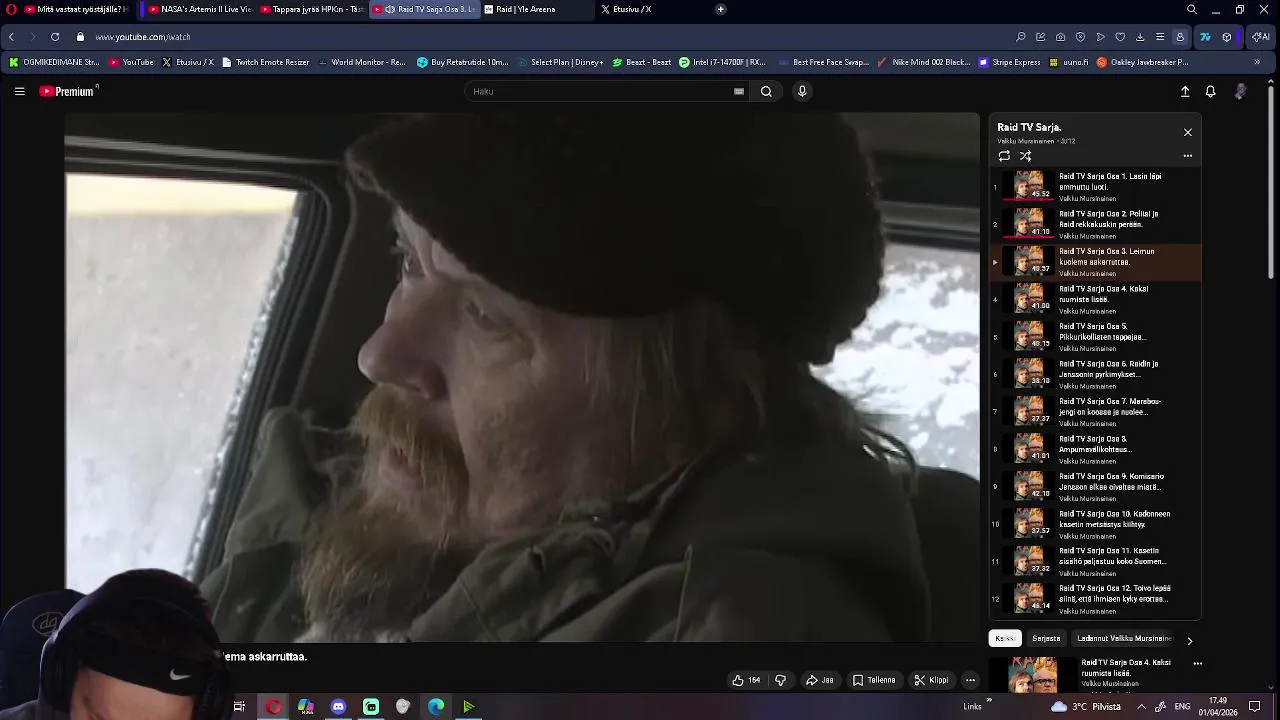Play Raid TV Sarja Osa 2 from playlist
This screenshot has width=1280, height=720.
1095,224
